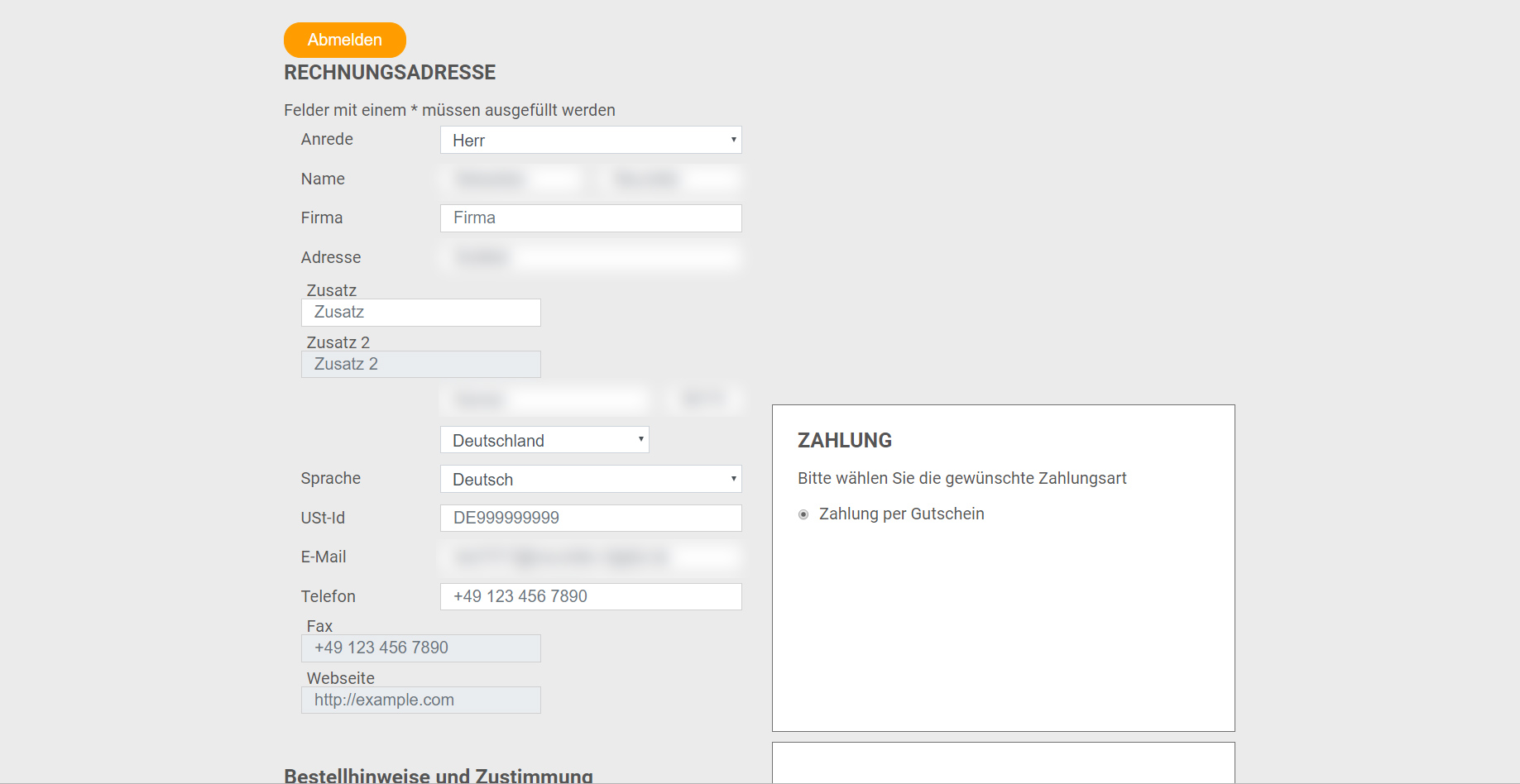Click the first name field beside Name
Screen dimensions: 1520x784
point(512,179)
